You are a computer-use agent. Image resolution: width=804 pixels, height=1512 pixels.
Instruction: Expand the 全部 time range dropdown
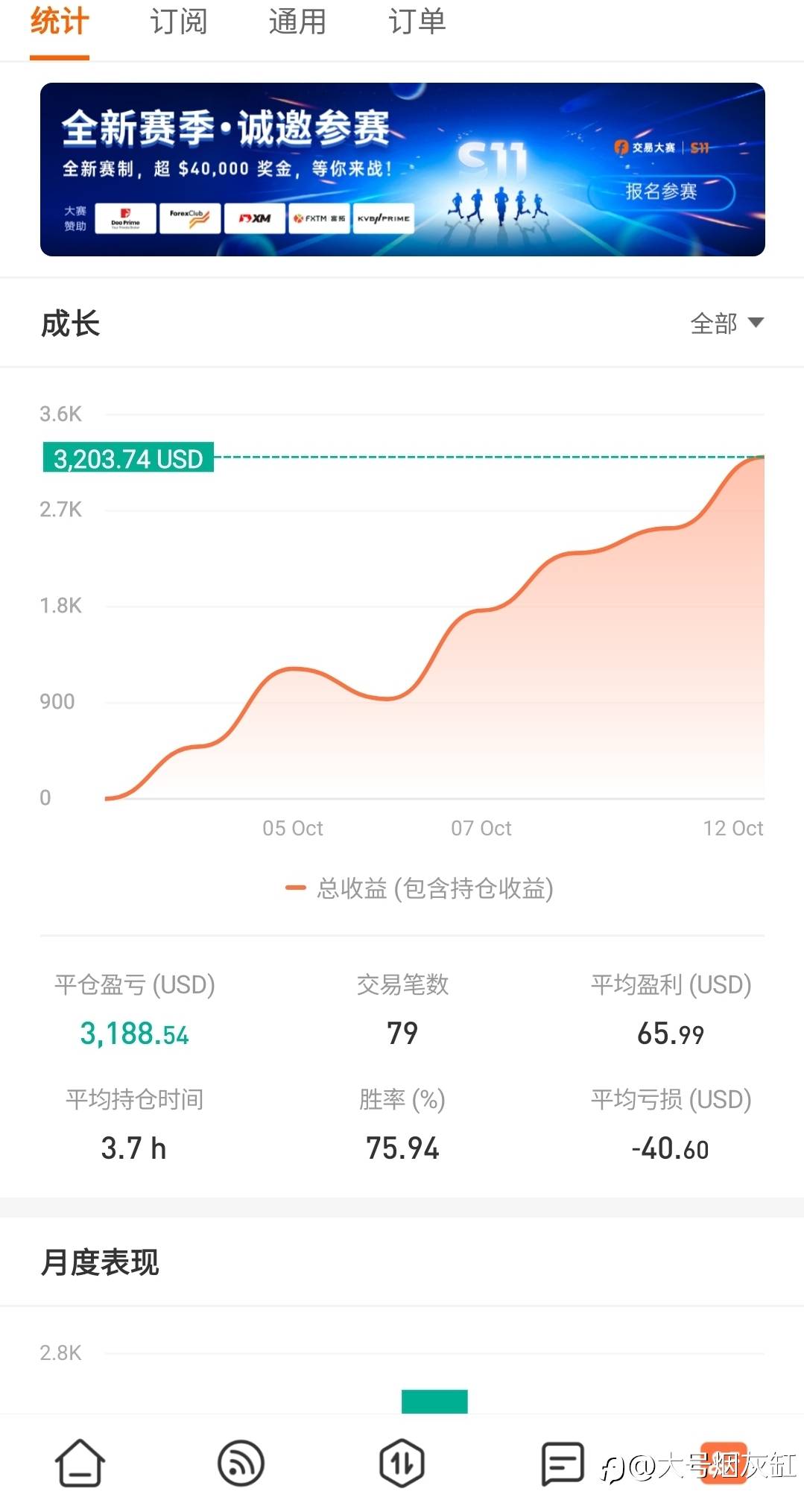727,323
